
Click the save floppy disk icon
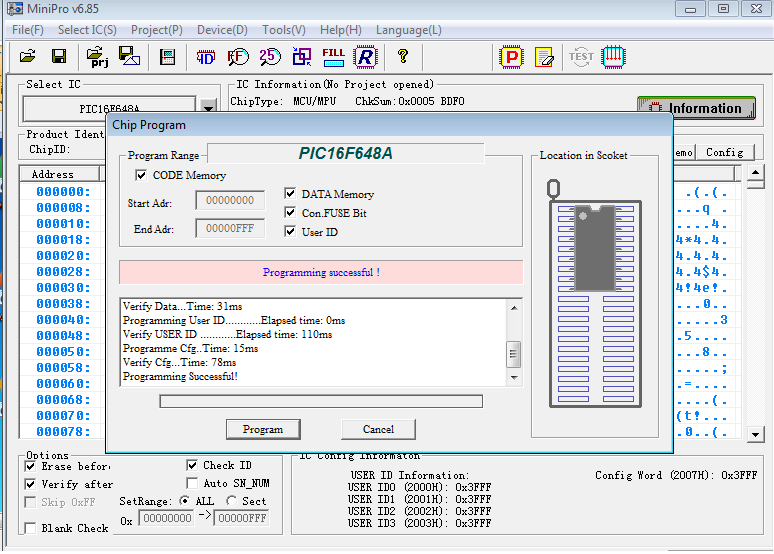59,56
